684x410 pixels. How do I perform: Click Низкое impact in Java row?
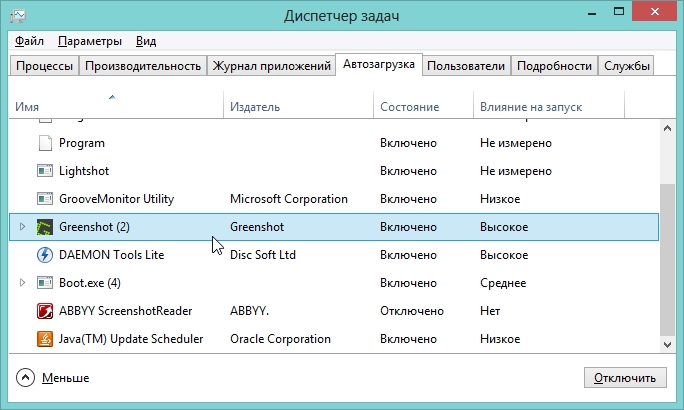click(500, 339)
